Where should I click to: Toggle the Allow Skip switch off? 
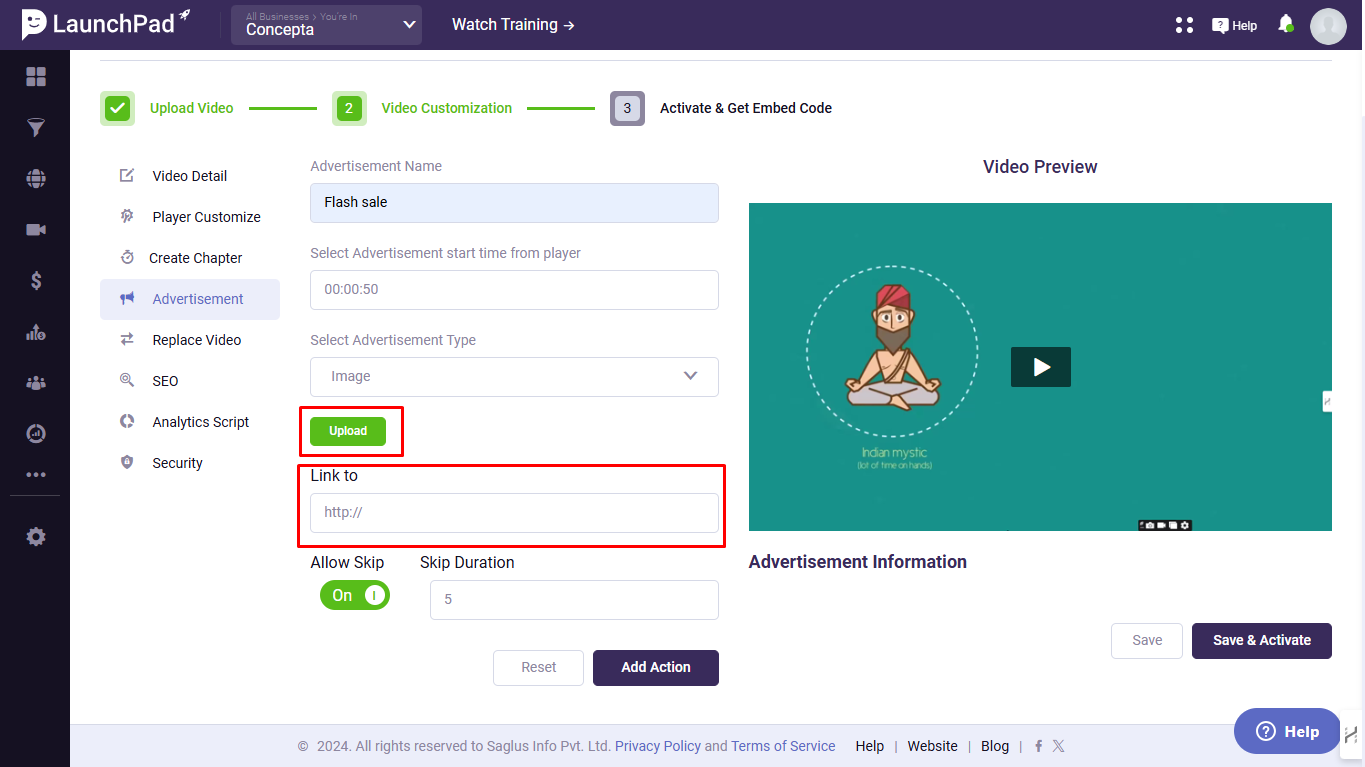[355, 595]
